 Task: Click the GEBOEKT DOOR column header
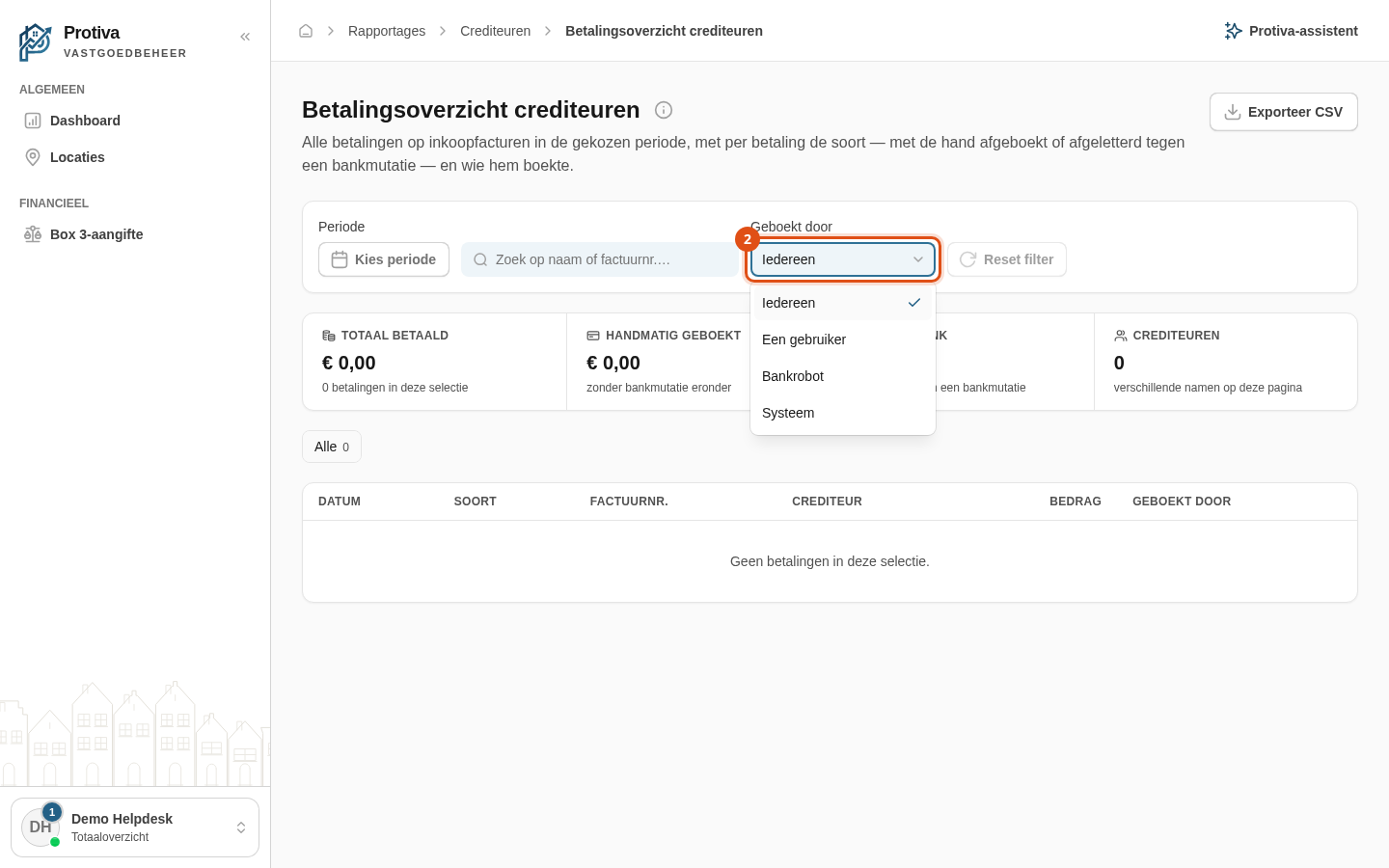[x=1182, y=502]
